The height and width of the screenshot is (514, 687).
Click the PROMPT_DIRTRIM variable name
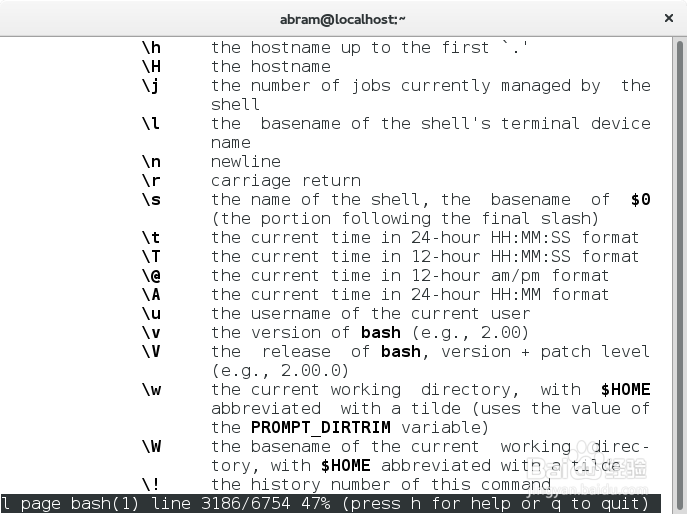(x=321, y=428)
